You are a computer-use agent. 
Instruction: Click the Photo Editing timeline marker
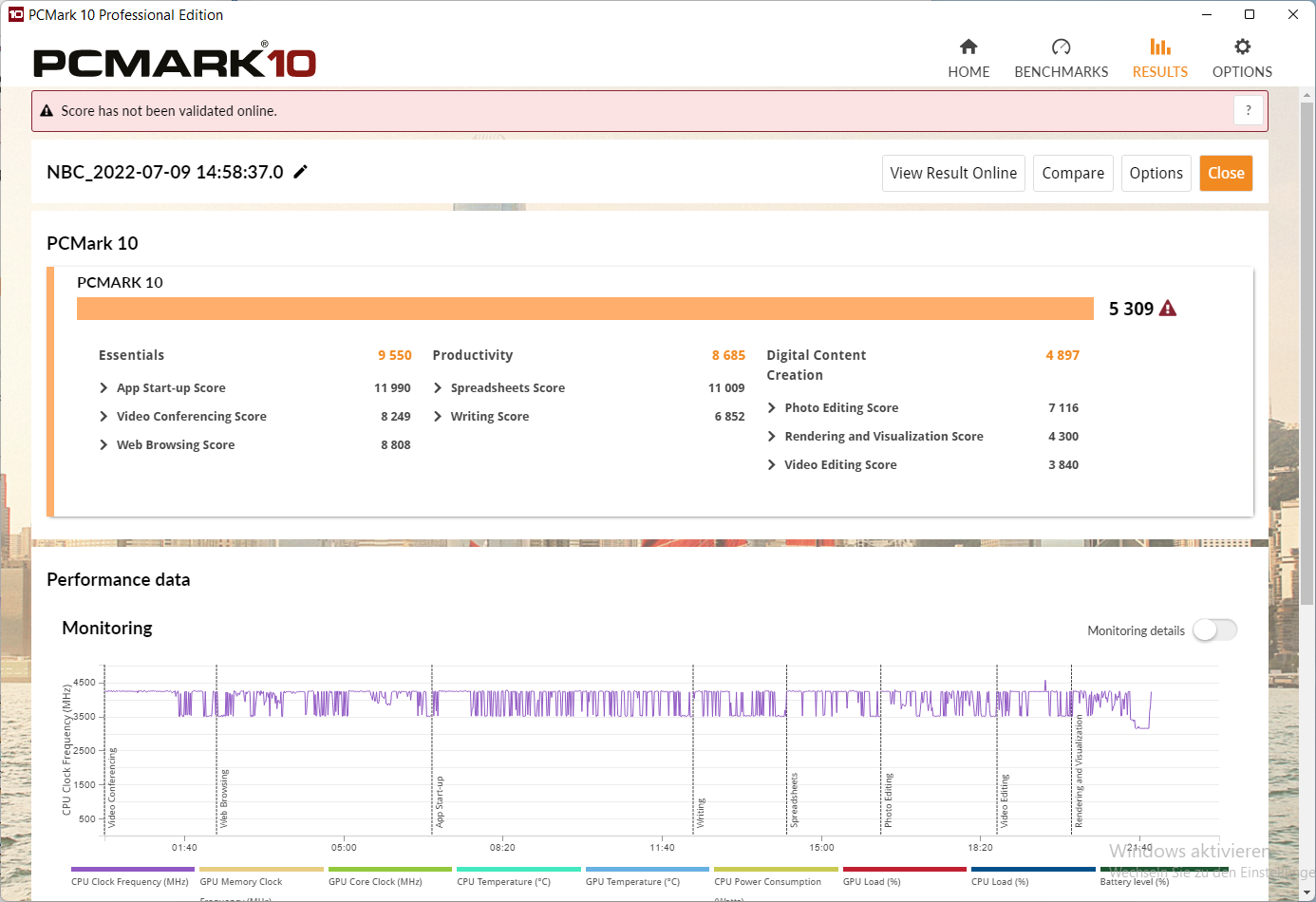889,800
